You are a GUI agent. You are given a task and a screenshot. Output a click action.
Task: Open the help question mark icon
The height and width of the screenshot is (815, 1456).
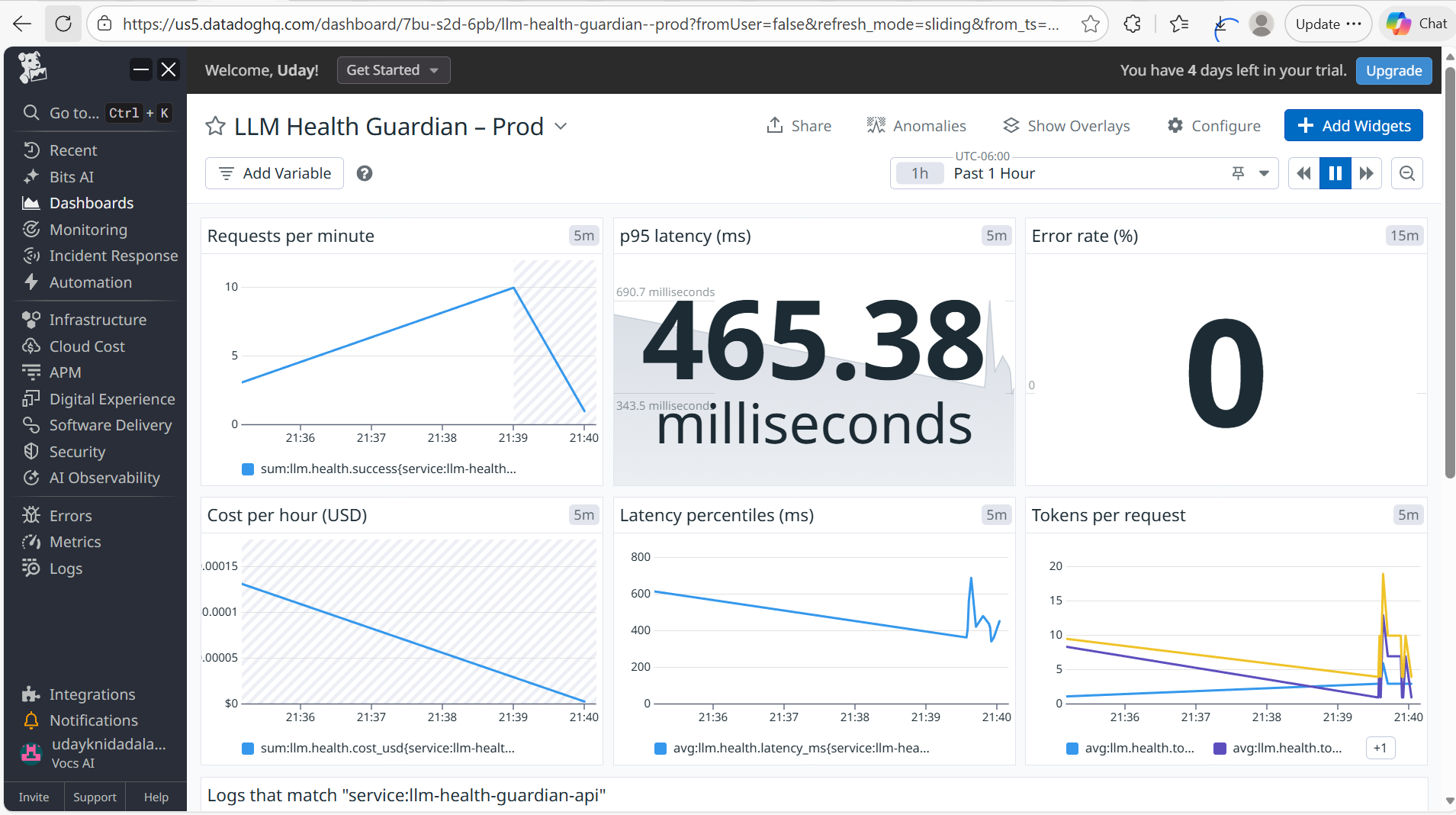tap(365, 173)
